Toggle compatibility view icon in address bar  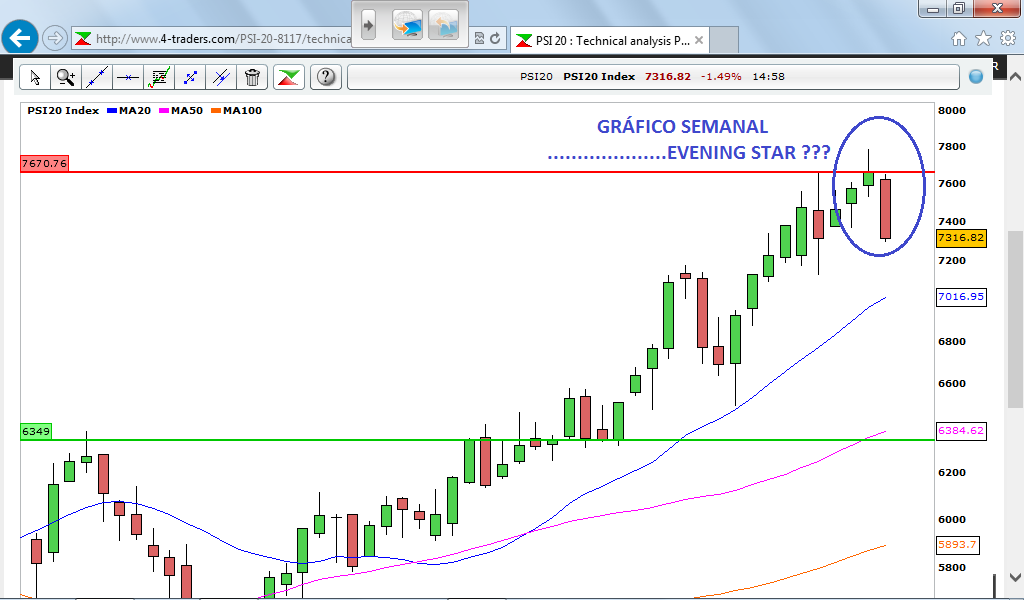click(479, 39)
